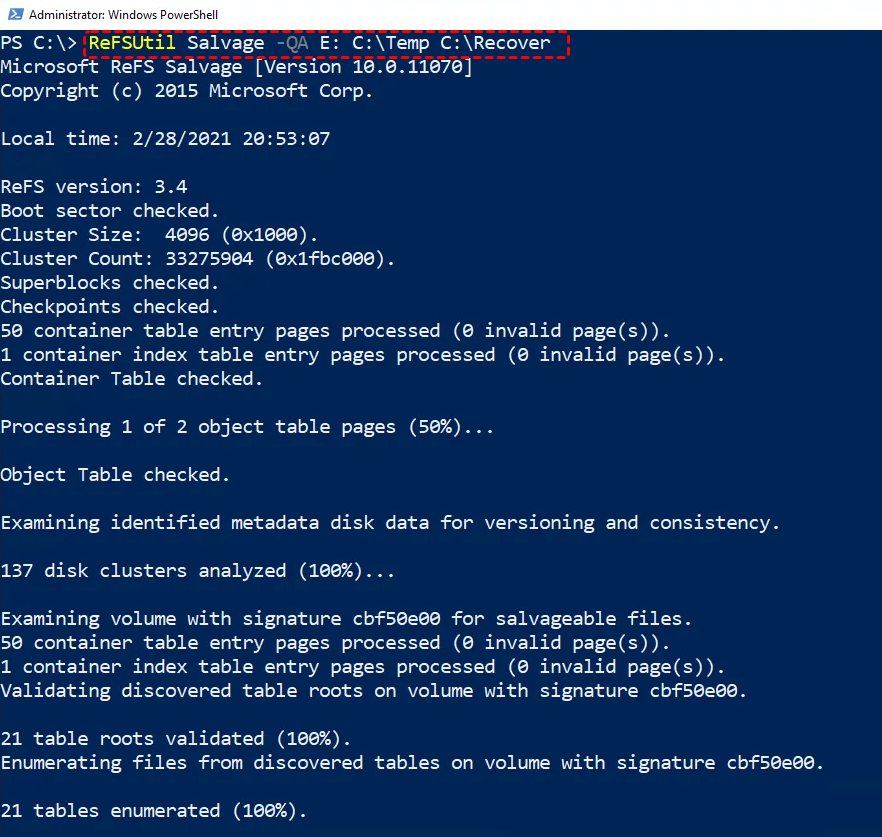The width and height of the screenshot is (882, 837).
Task: Click the Container Table checked line
Action: (132, 379)
